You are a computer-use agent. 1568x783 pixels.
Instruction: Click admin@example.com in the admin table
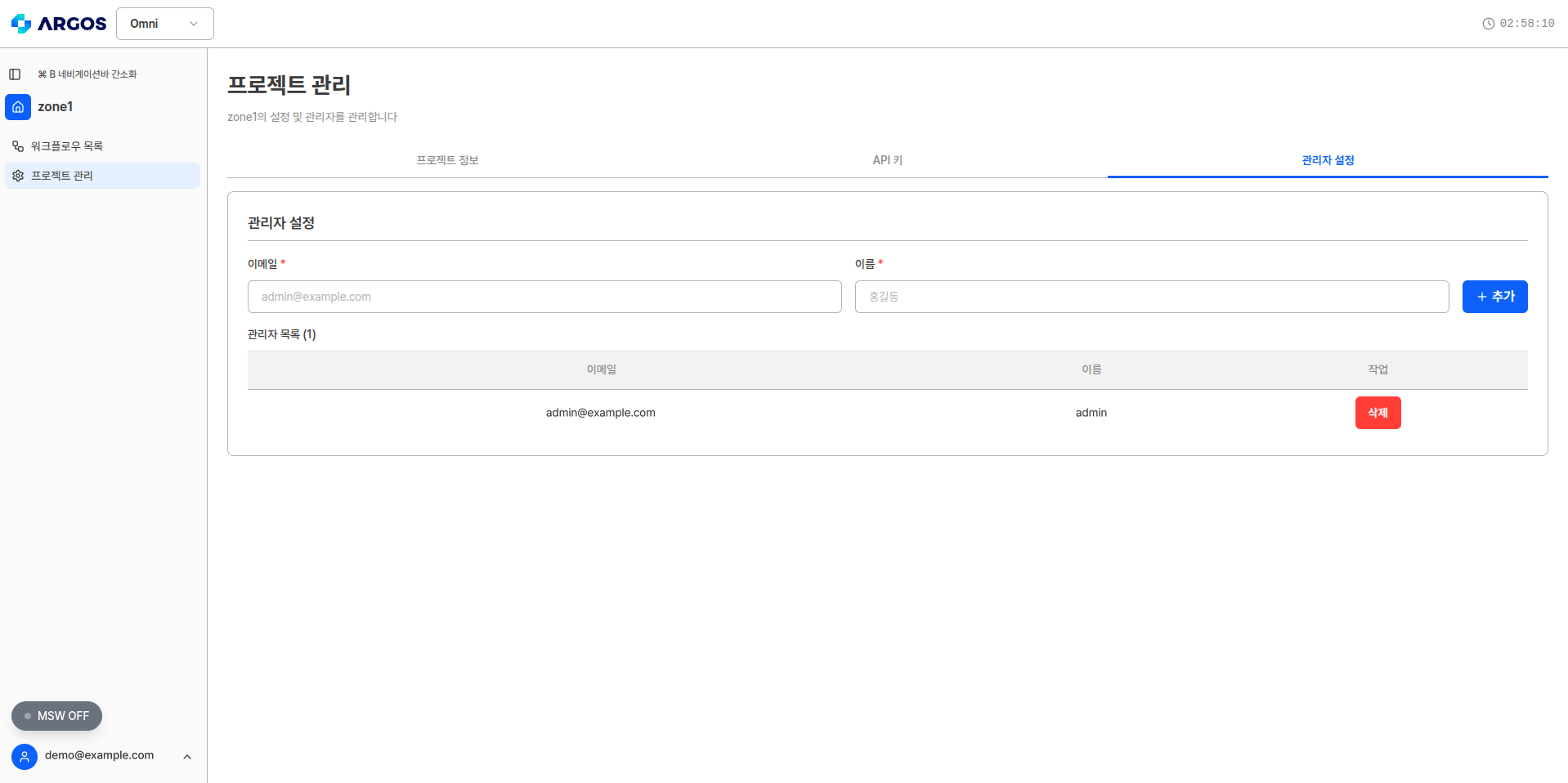pyautogui.click(x=601, y=413)
